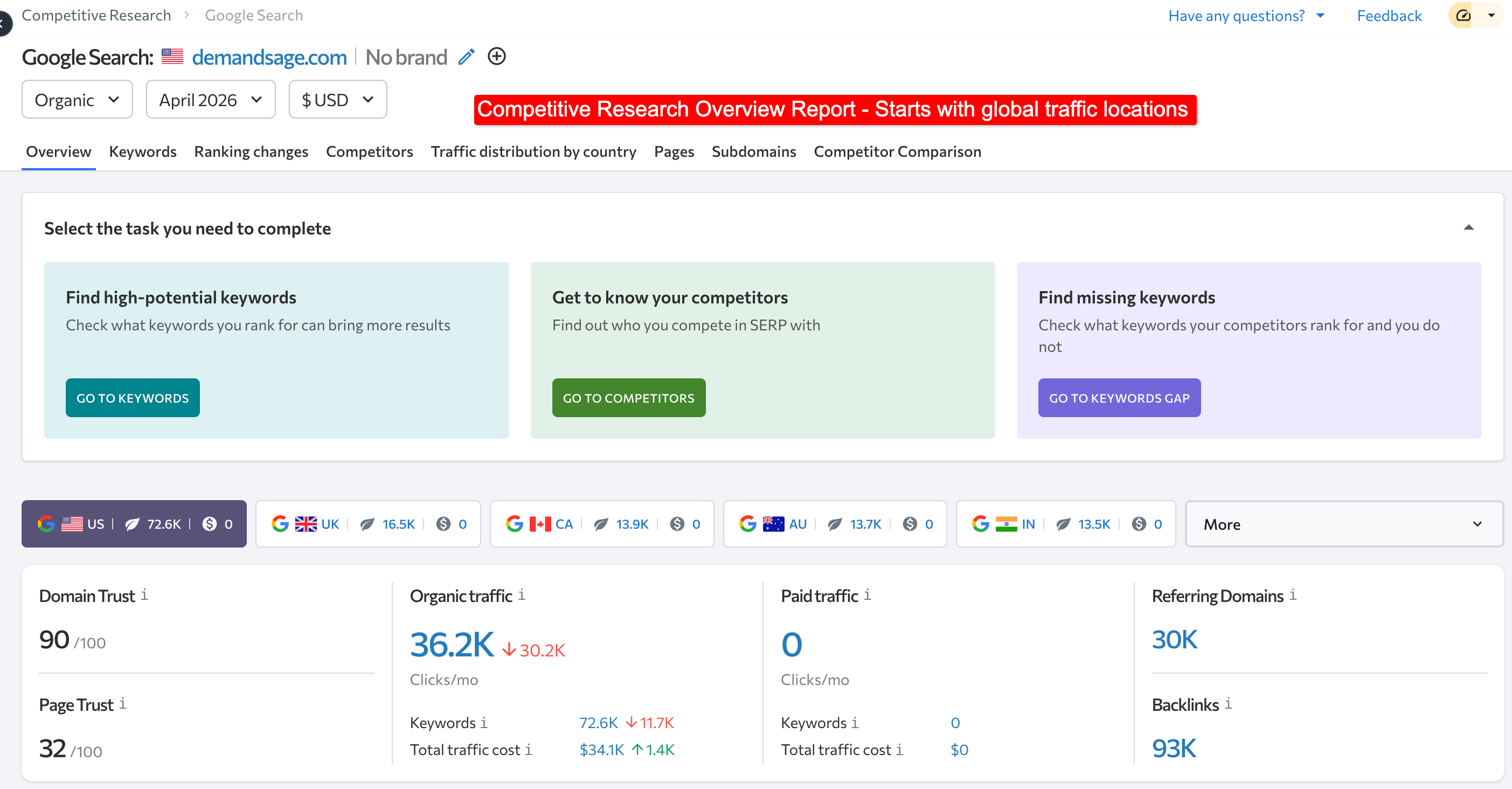Image resolution: width=1512 pixels, height=789 pixels.
Task: Open the Competitors tab
Action: [369, 151]
